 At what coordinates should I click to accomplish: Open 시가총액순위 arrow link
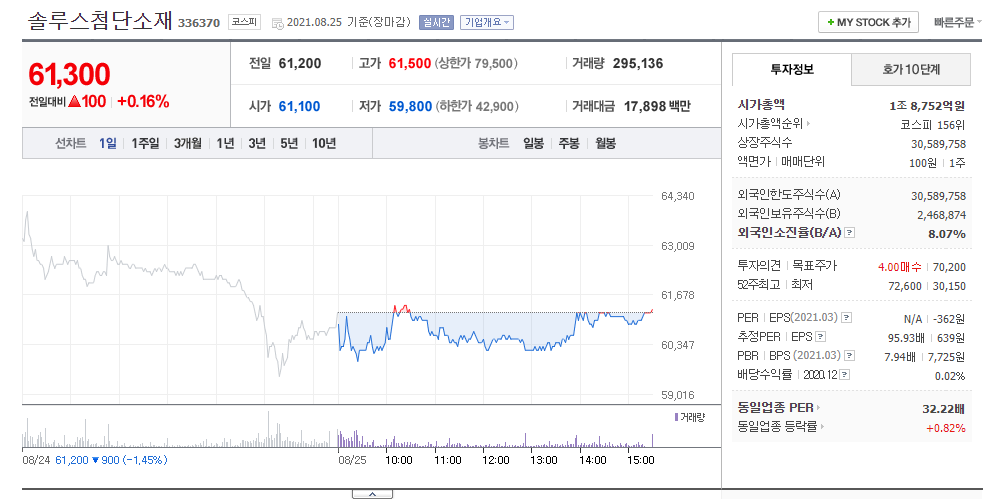point(808,124)
